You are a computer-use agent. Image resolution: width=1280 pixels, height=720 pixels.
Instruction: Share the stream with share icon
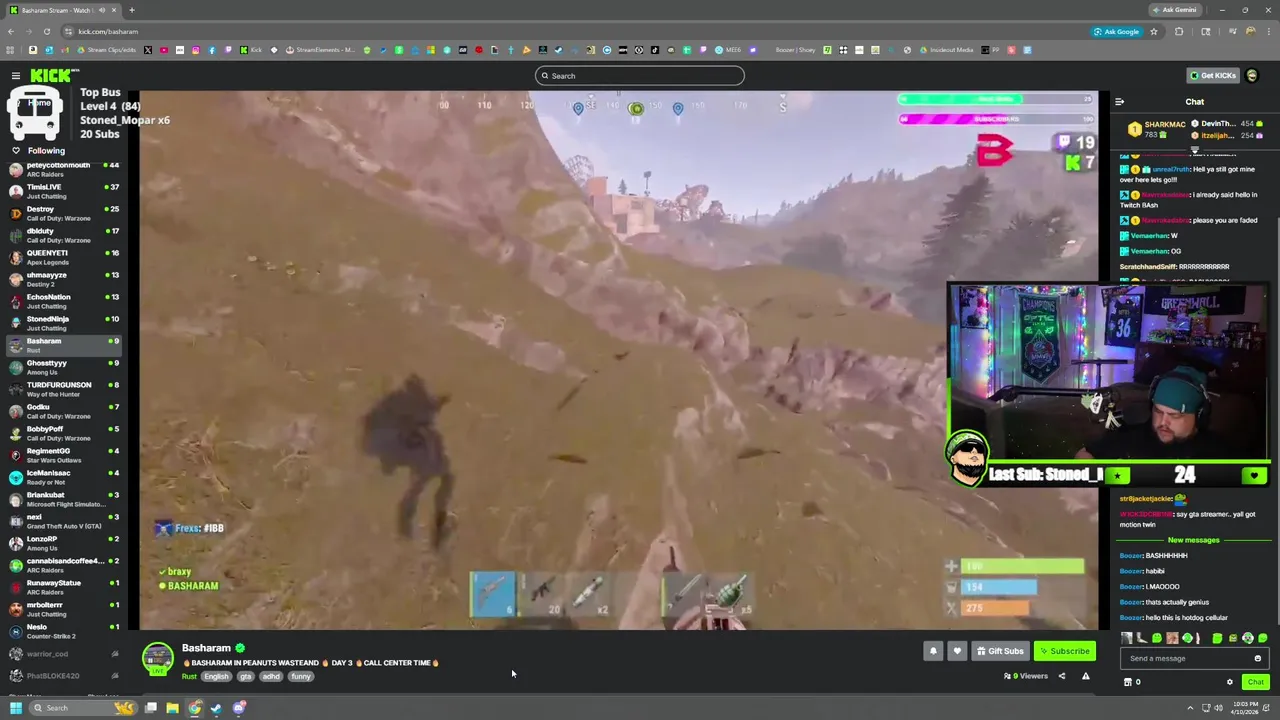pos(1062,676)
